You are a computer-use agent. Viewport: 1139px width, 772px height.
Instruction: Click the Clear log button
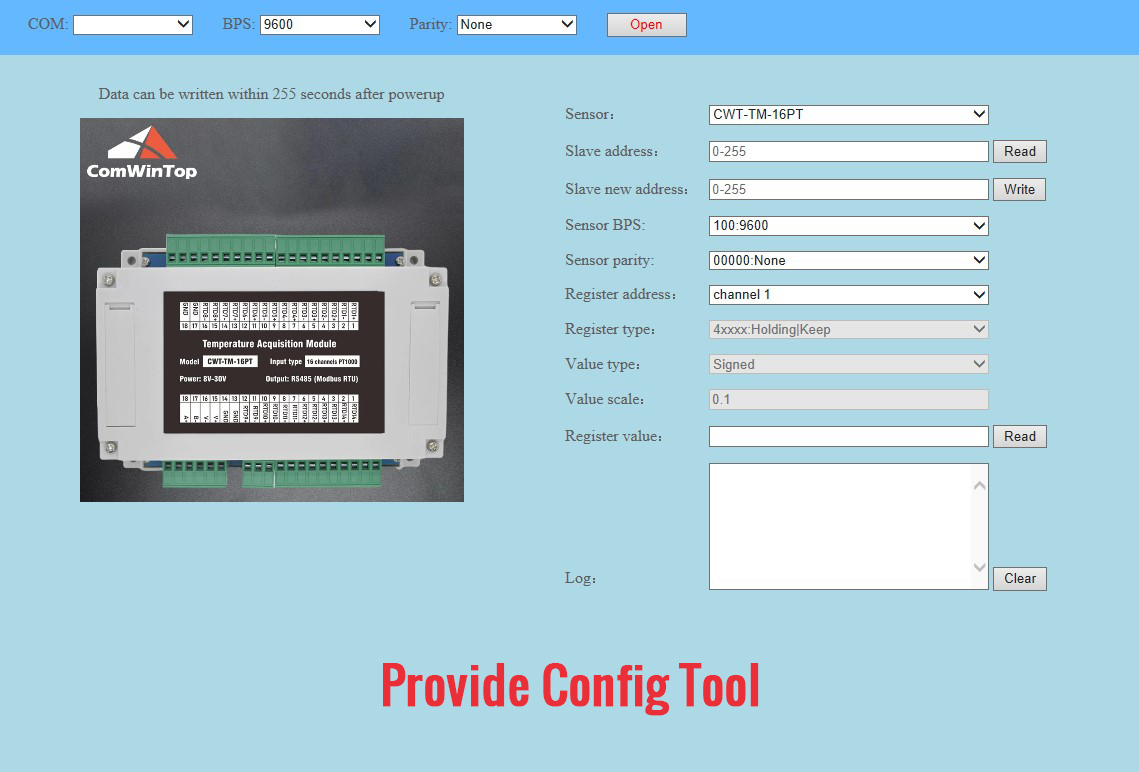click(x=1020, y=579)
